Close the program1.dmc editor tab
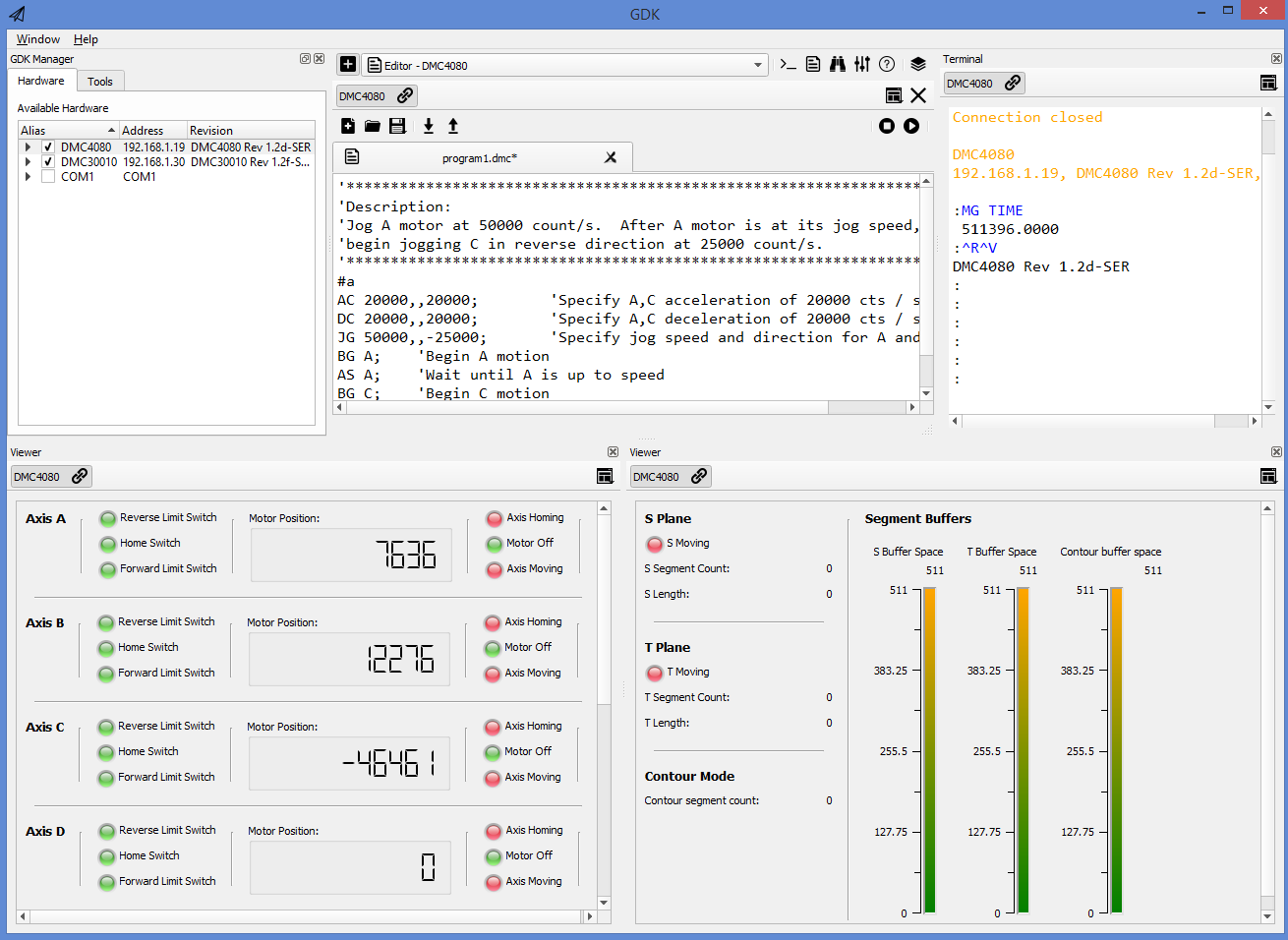 click(611, 157)
